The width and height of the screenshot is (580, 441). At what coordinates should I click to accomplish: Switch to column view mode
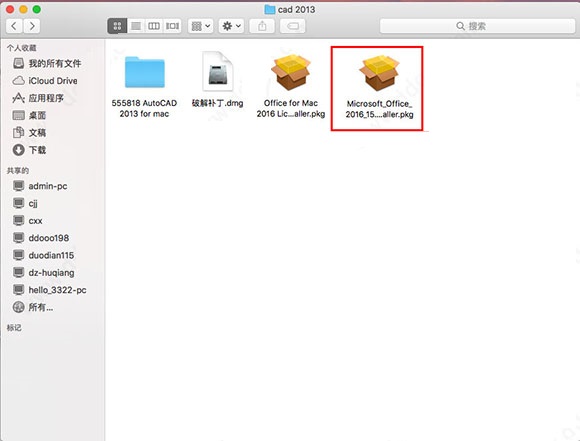pyautogui.click(x=154, y=26)
